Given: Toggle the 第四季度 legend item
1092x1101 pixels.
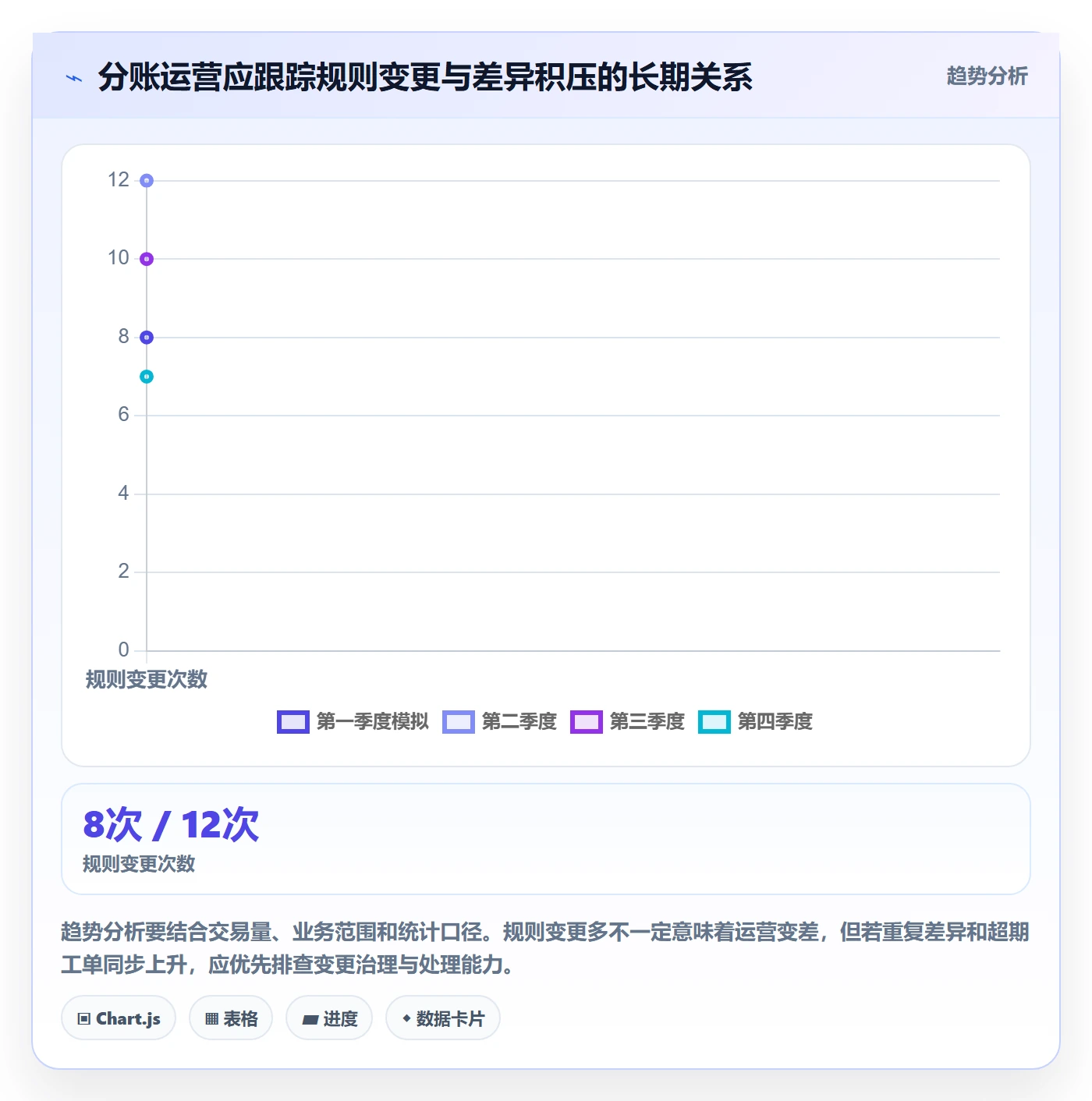Looking at the screenshot, I should click(x=755, y=722).
